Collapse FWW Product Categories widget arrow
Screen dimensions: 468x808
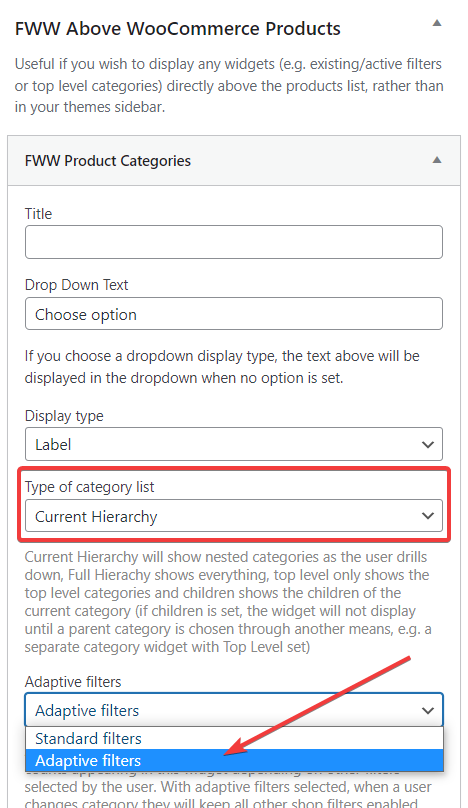click(437, 160)
